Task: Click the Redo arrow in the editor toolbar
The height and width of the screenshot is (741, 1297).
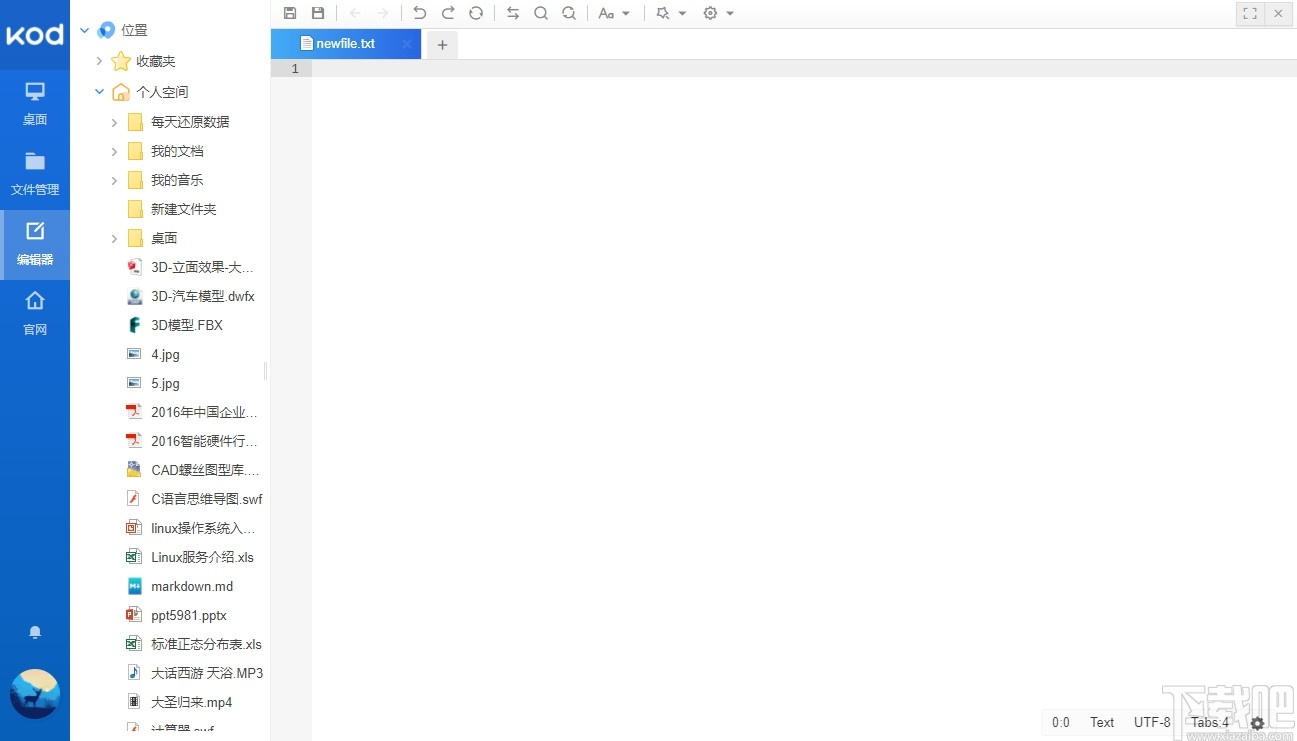Action: [x=448, y=13]
